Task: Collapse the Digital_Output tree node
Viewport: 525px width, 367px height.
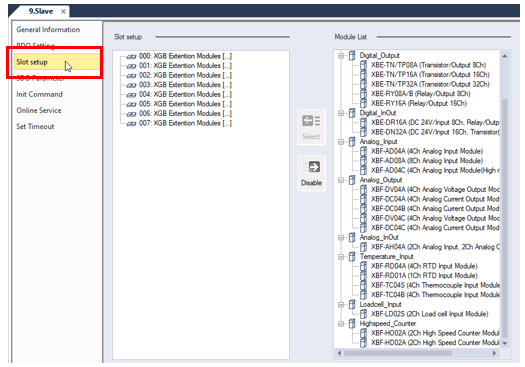Action: click(341, 56)
